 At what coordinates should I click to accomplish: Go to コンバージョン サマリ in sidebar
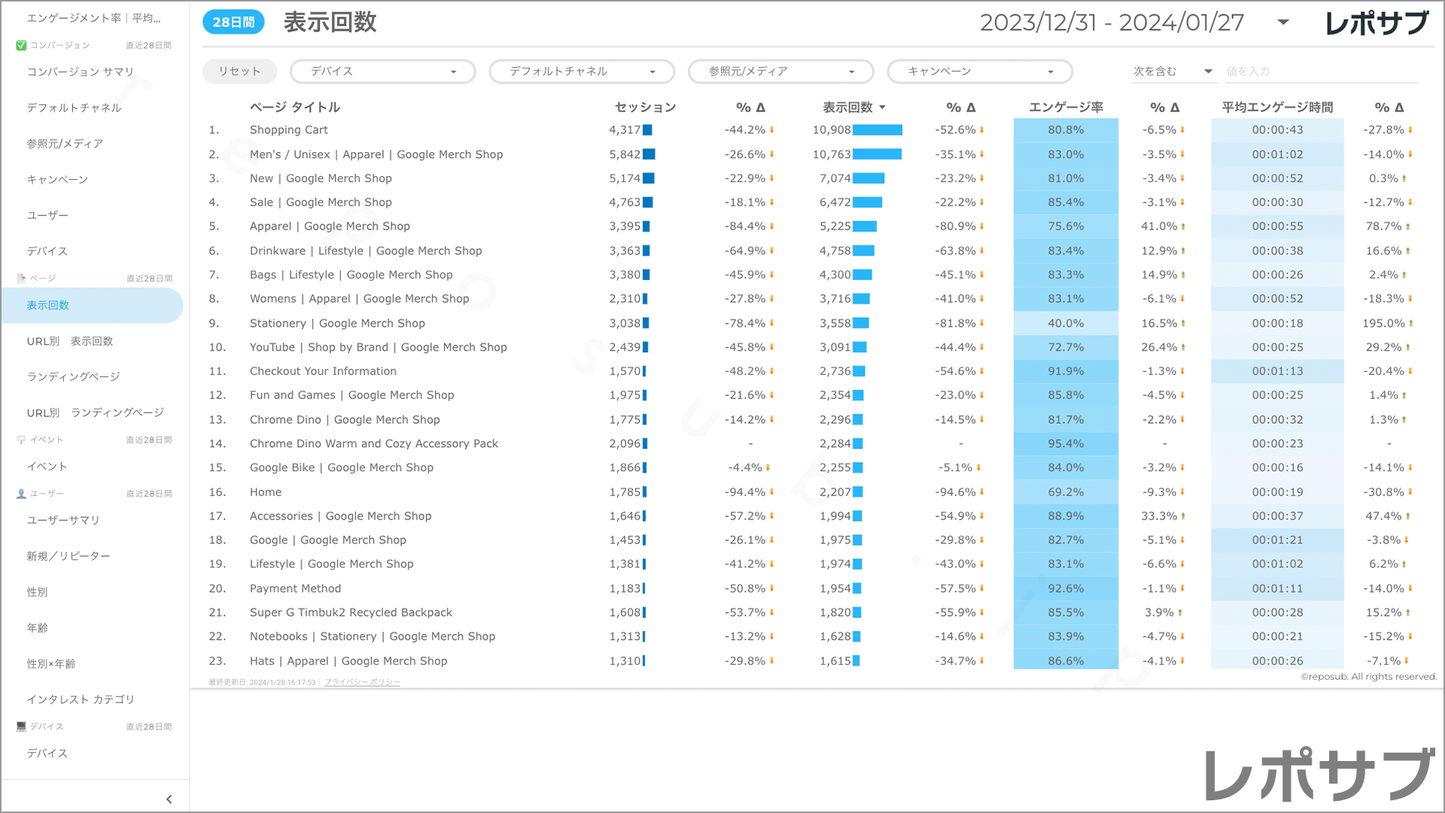[80, 72]
